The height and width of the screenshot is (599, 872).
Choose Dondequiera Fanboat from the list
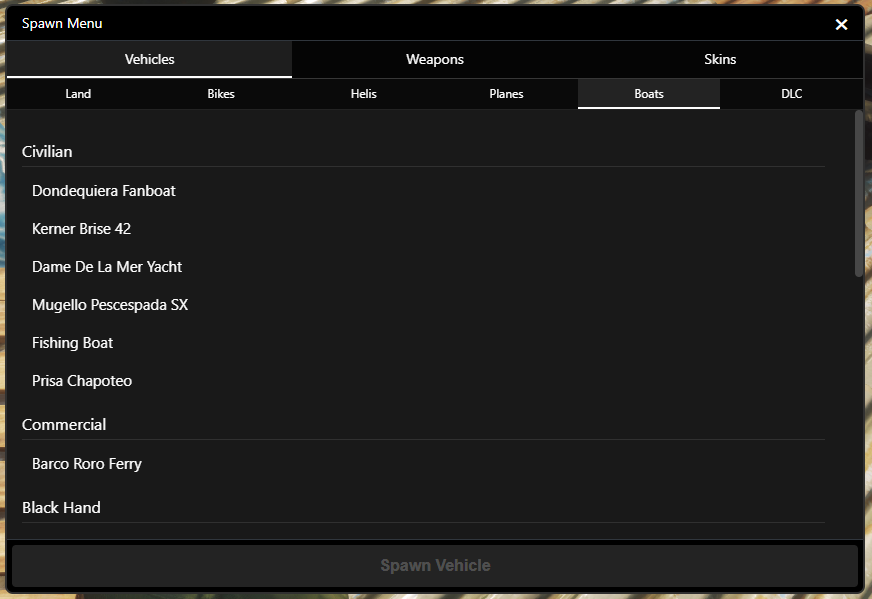click(x=104, y=191)
